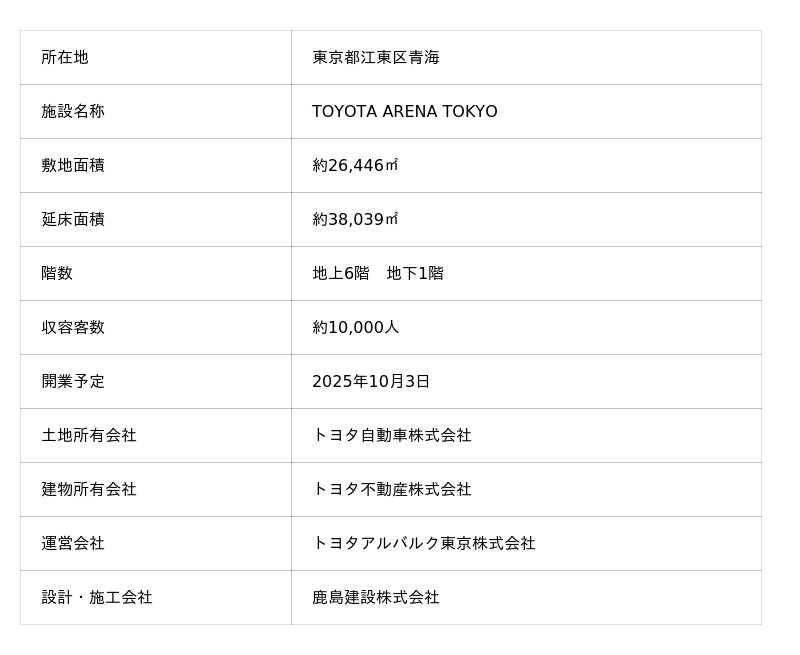The width and height of the screenshot is (800, 655).
Task: Click the 敷地面積 label
Action: (73, 165)
